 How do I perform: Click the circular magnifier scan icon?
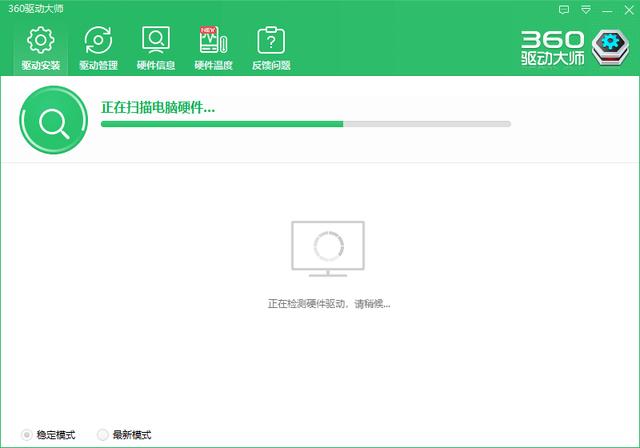click(53, 120)
